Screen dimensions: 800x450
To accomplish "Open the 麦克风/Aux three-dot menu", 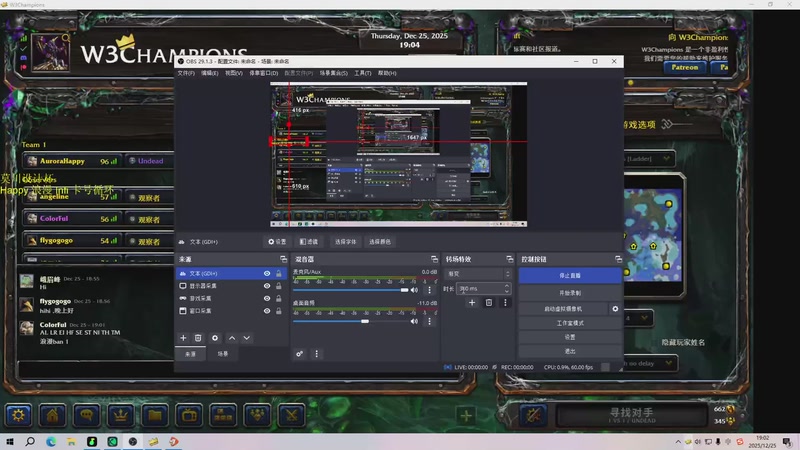I will pos(430,290).
